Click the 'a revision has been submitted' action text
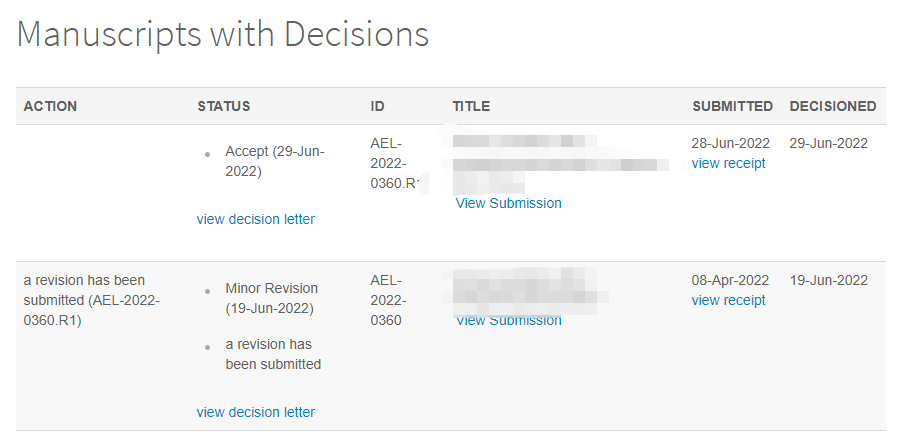The width and height of the screenshot is (898, 445). [x=92, y=301]
